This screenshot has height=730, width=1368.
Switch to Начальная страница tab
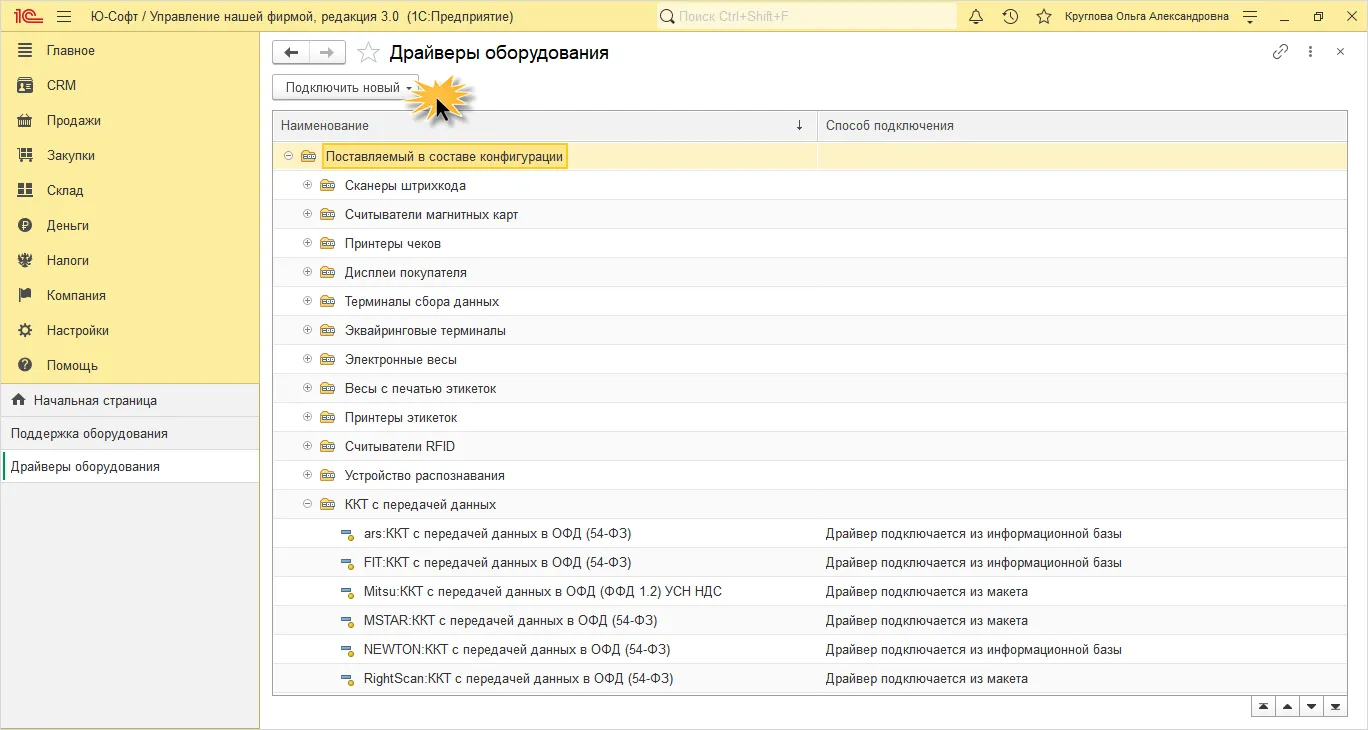coord(130,400)
